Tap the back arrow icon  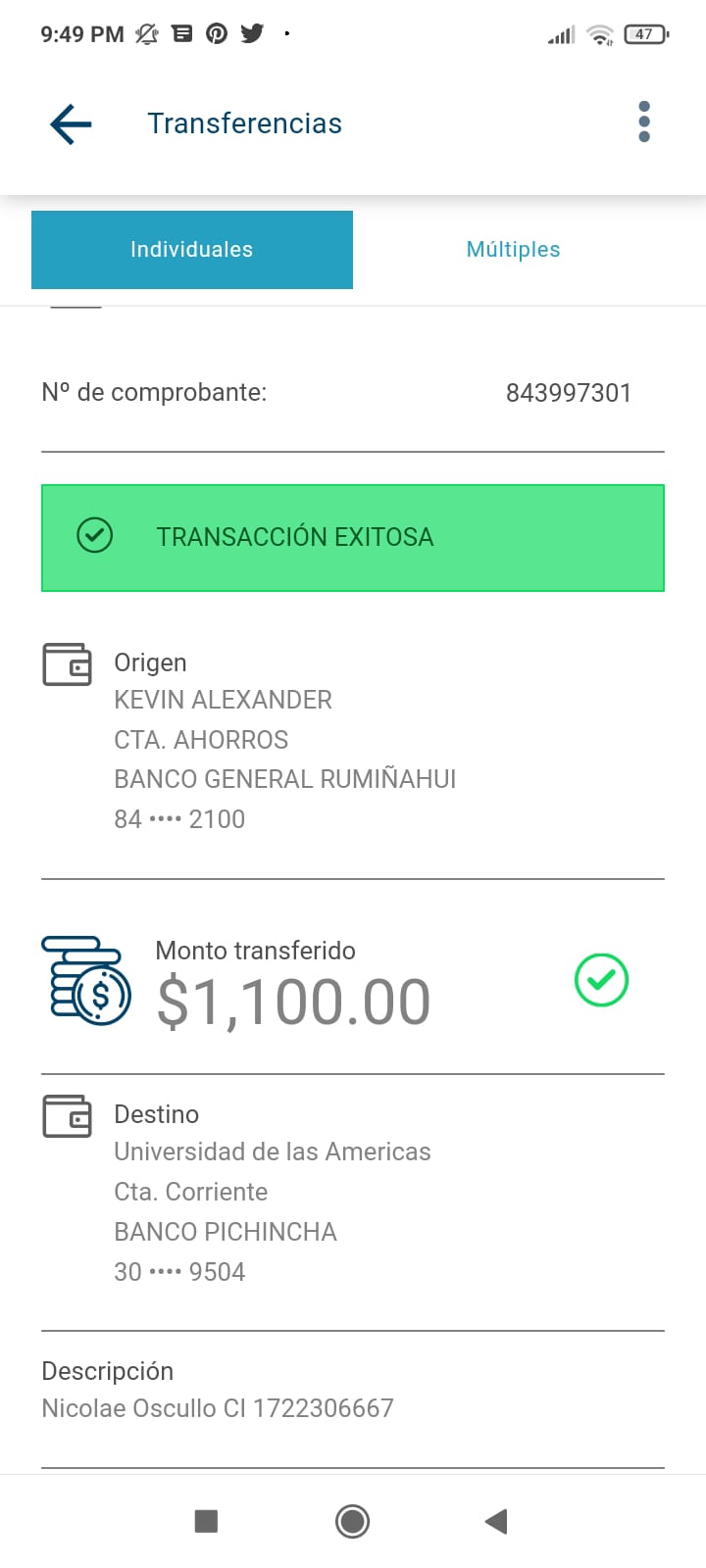tap(71, 123)
